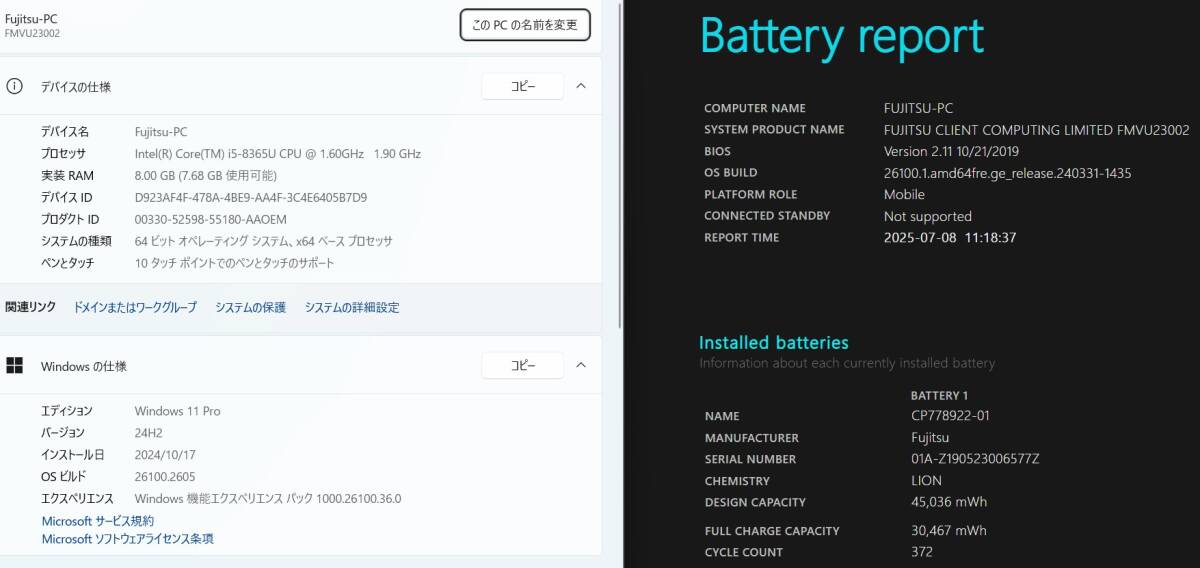The width and height of the screenshot is (1200, 568).
Task: Click the プロダクト ID value text
Action: click(210, 220)
